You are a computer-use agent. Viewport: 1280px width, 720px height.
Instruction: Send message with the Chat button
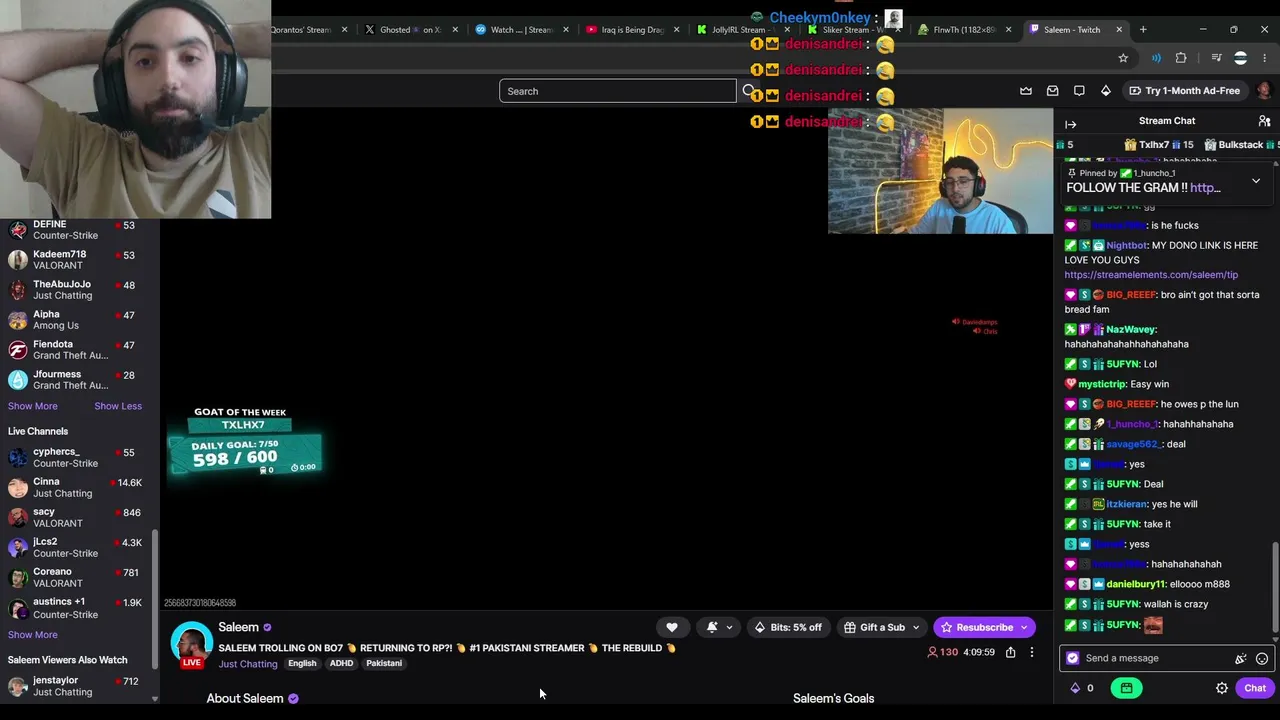pyautogui.click(x=1255, y=688)
